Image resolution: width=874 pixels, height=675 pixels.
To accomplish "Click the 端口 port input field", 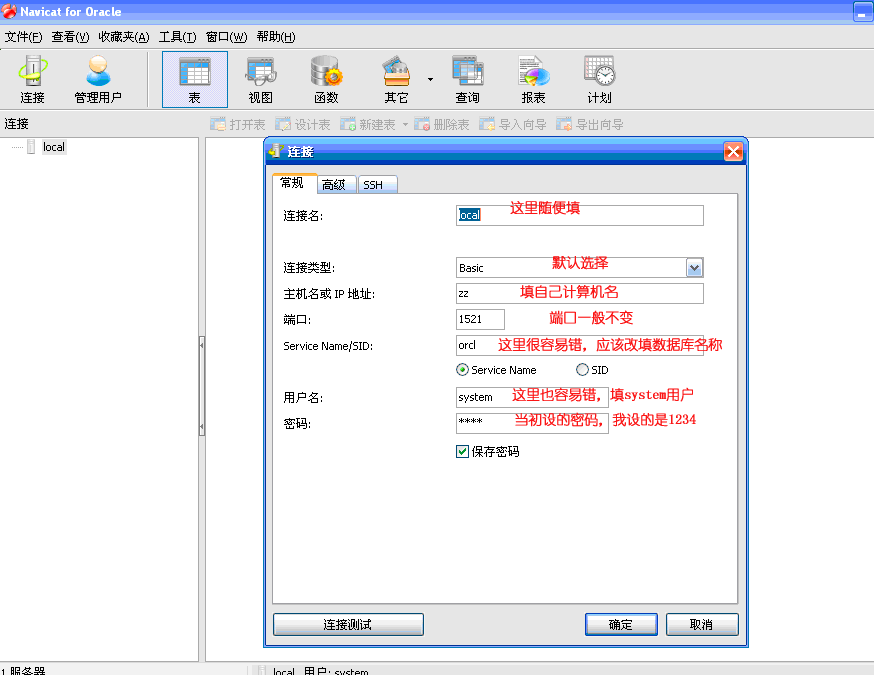I will point(480,319).
